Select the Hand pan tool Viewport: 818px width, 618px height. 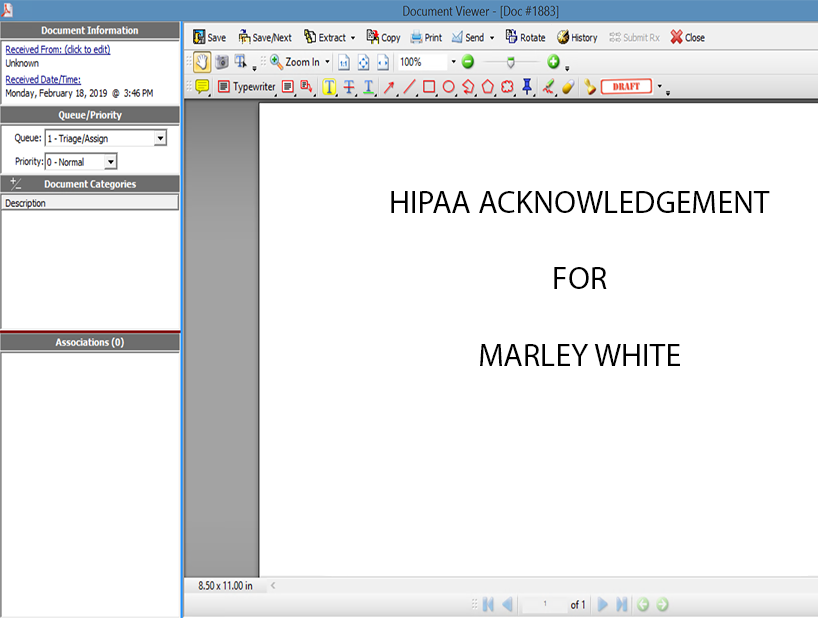201,62
